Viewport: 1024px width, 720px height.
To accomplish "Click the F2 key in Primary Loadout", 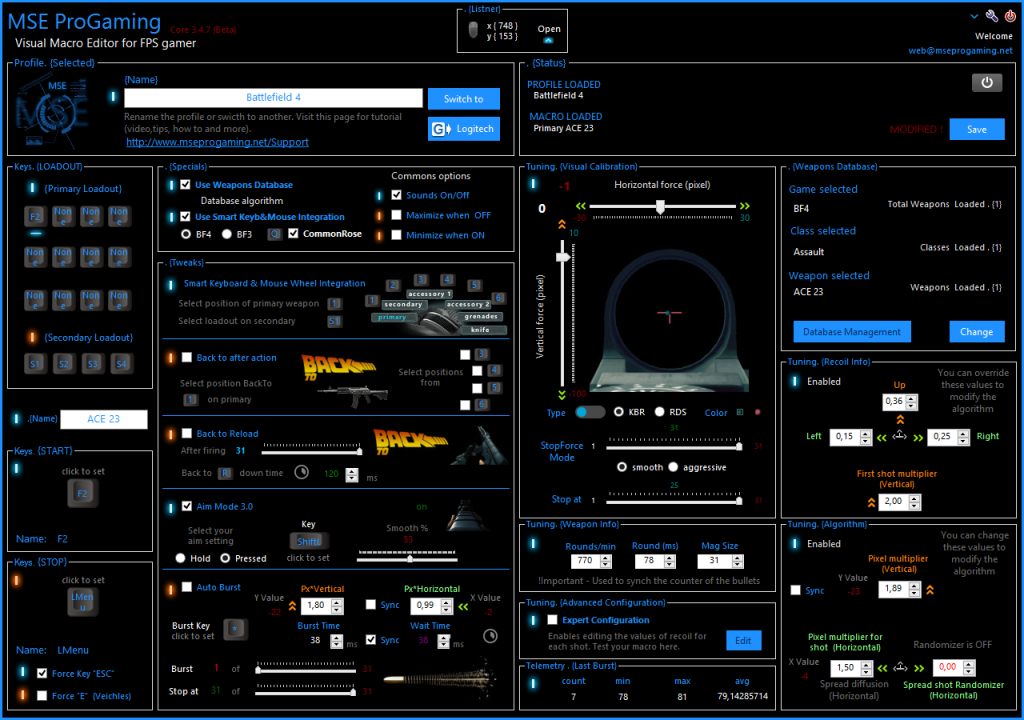I will [35, 216].
